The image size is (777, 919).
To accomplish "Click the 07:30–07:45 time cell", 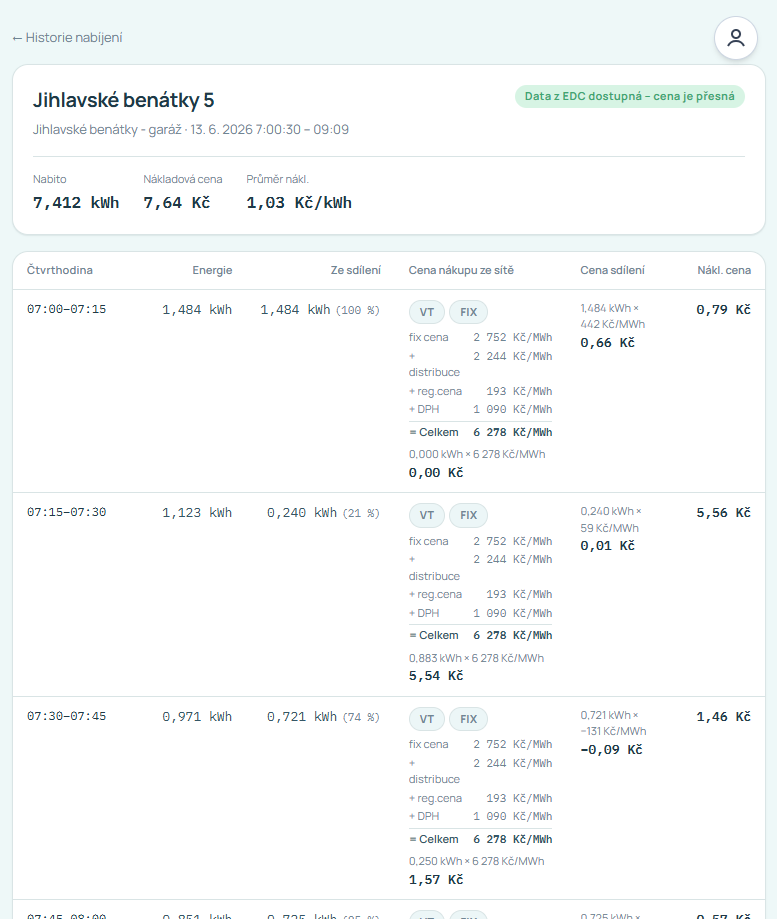I will (x=67, y=716).
